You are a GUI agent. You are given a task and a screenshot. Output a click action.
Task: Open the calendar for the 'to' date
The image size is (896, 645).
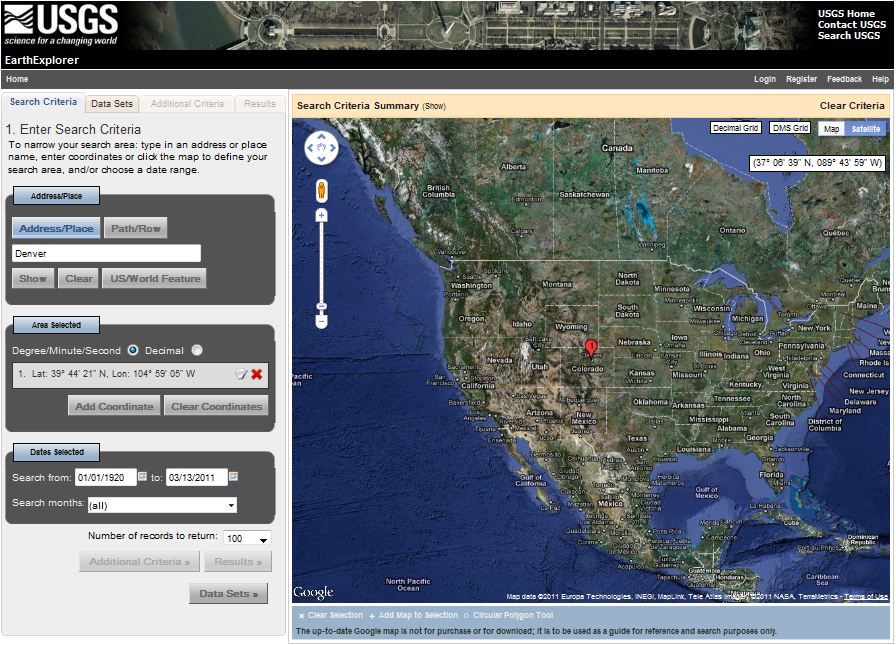click(x=233, y=476)
